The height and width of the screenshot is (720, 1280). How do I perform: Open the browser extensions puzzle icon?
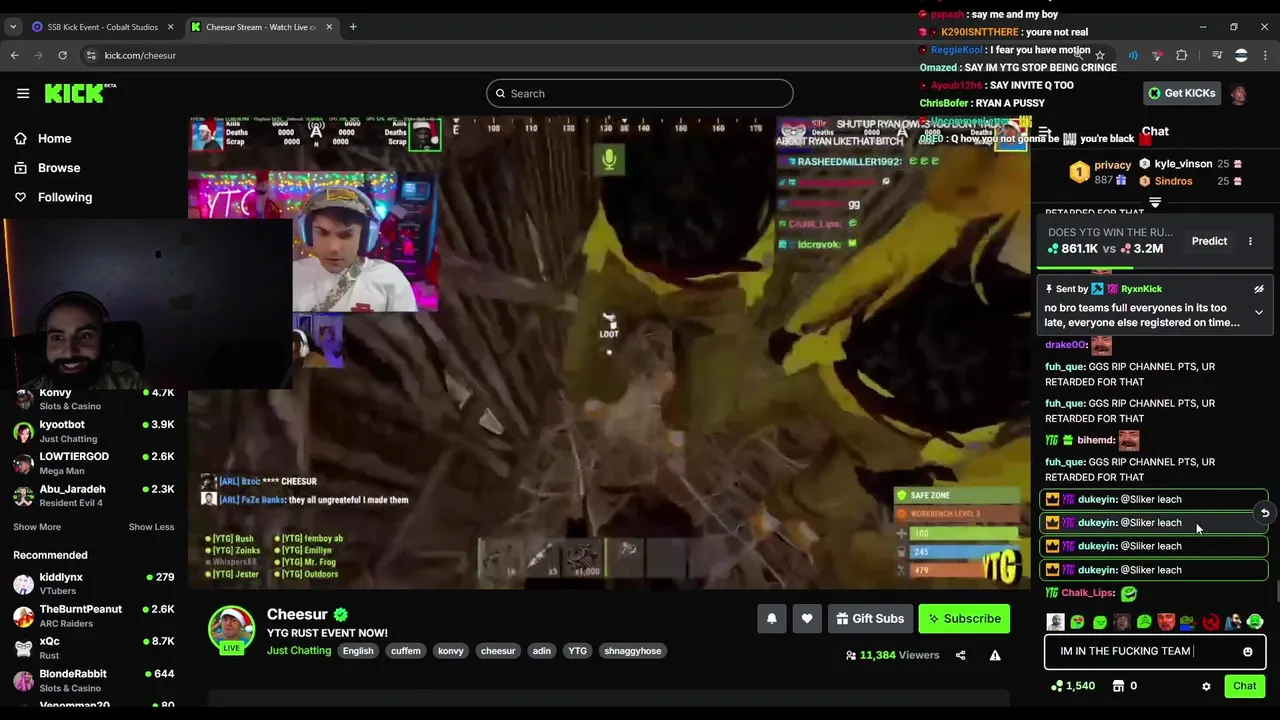click(x=1182, y=55)
